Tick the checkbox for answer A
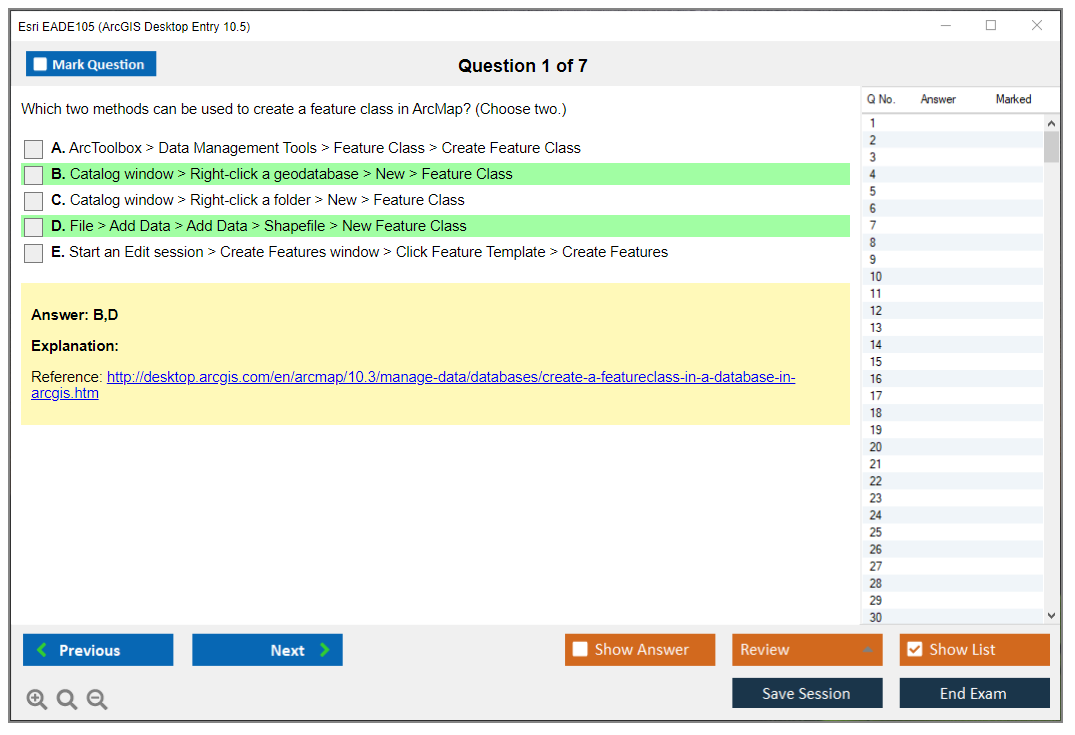This screenshot has height=735, width=1075. [34, 149]
